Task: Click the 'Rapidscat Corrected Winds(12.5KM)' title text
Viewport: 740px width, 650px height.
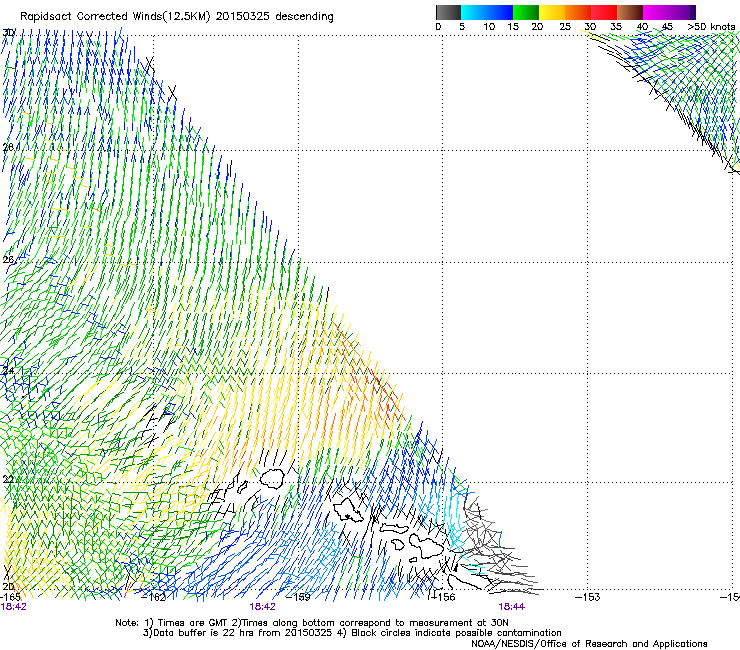Action: pyautogui.click(x=115, y=16)
